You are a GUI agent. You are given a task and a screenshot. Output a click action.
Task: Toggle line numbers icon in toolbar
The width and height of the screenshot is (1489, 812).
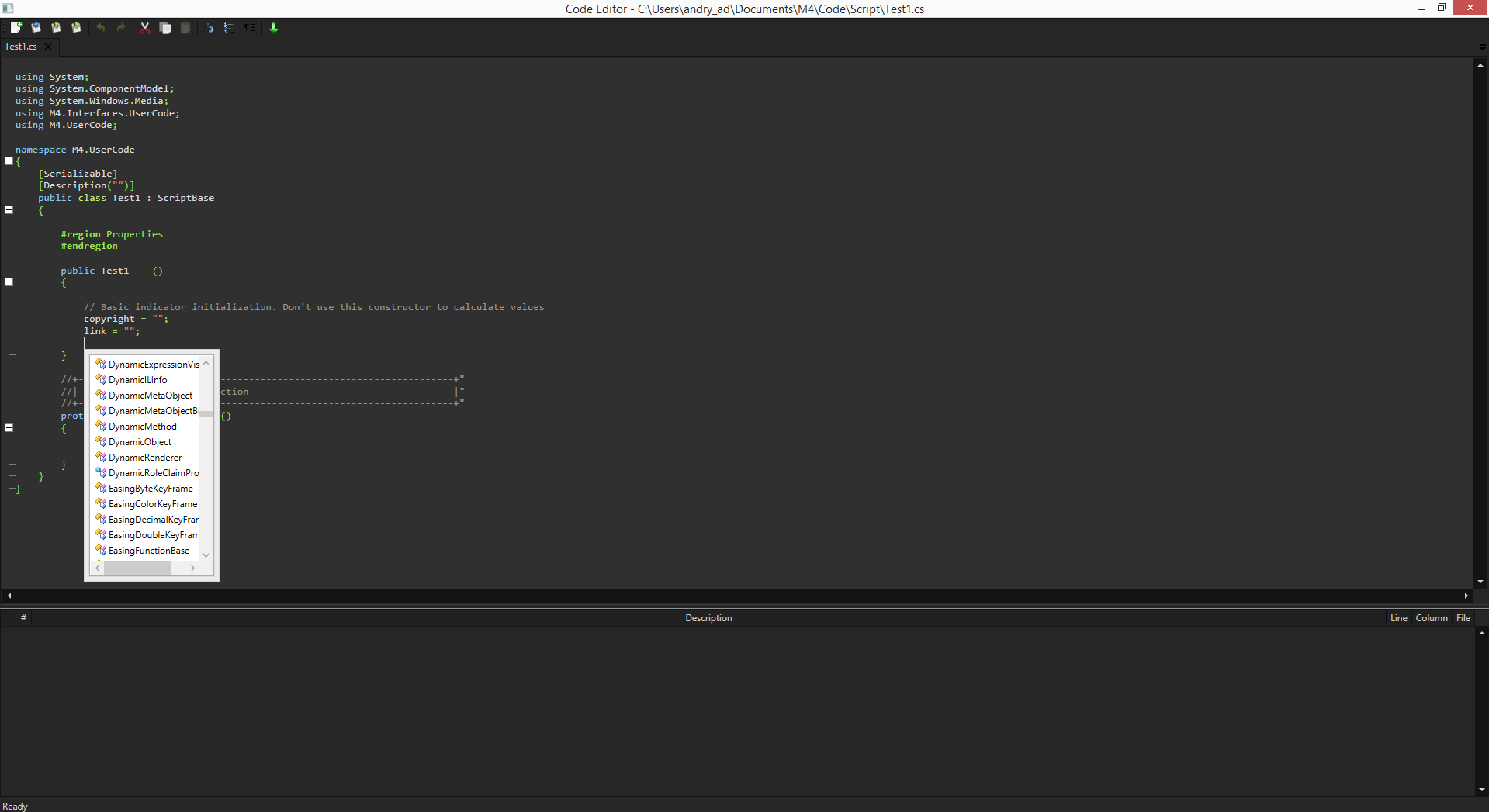tap(229, 28)
